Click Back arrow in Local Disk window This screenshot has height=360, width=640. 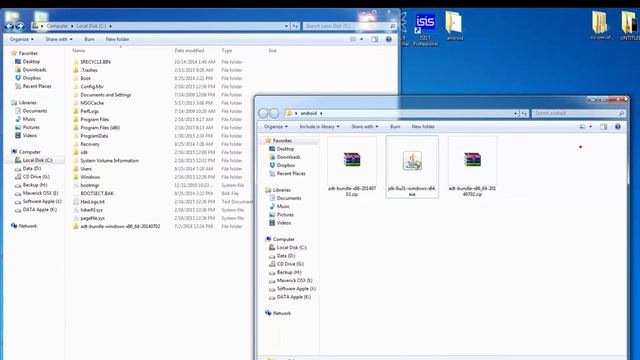point(9,27)
